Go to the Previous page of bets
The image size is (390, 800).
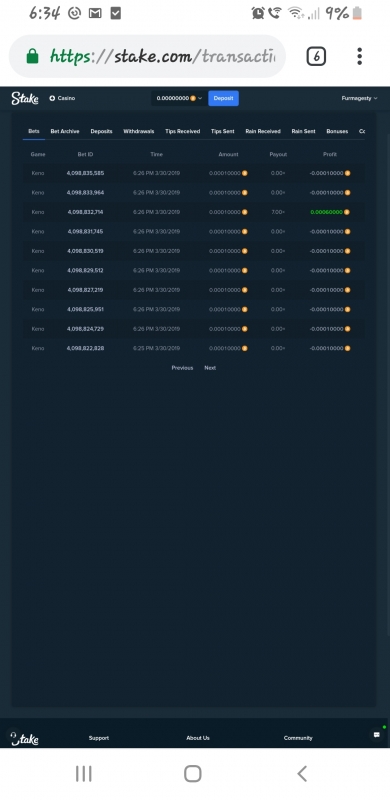tap(182, 368)
